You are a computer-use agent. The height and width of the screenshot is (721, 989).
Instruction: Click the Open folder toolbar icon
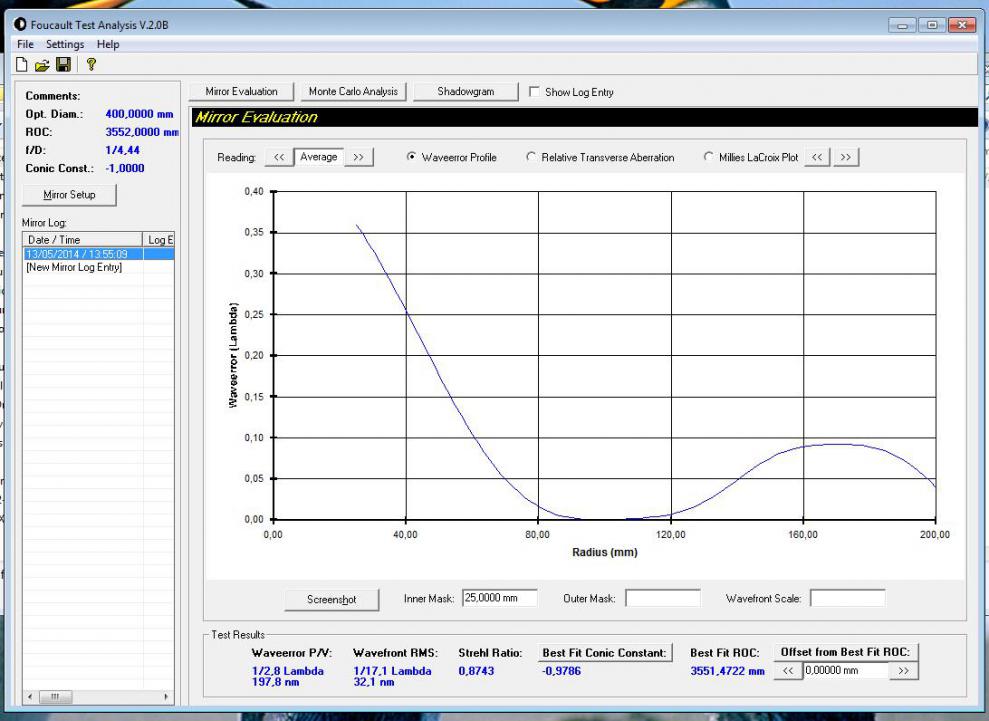[42, 64]
